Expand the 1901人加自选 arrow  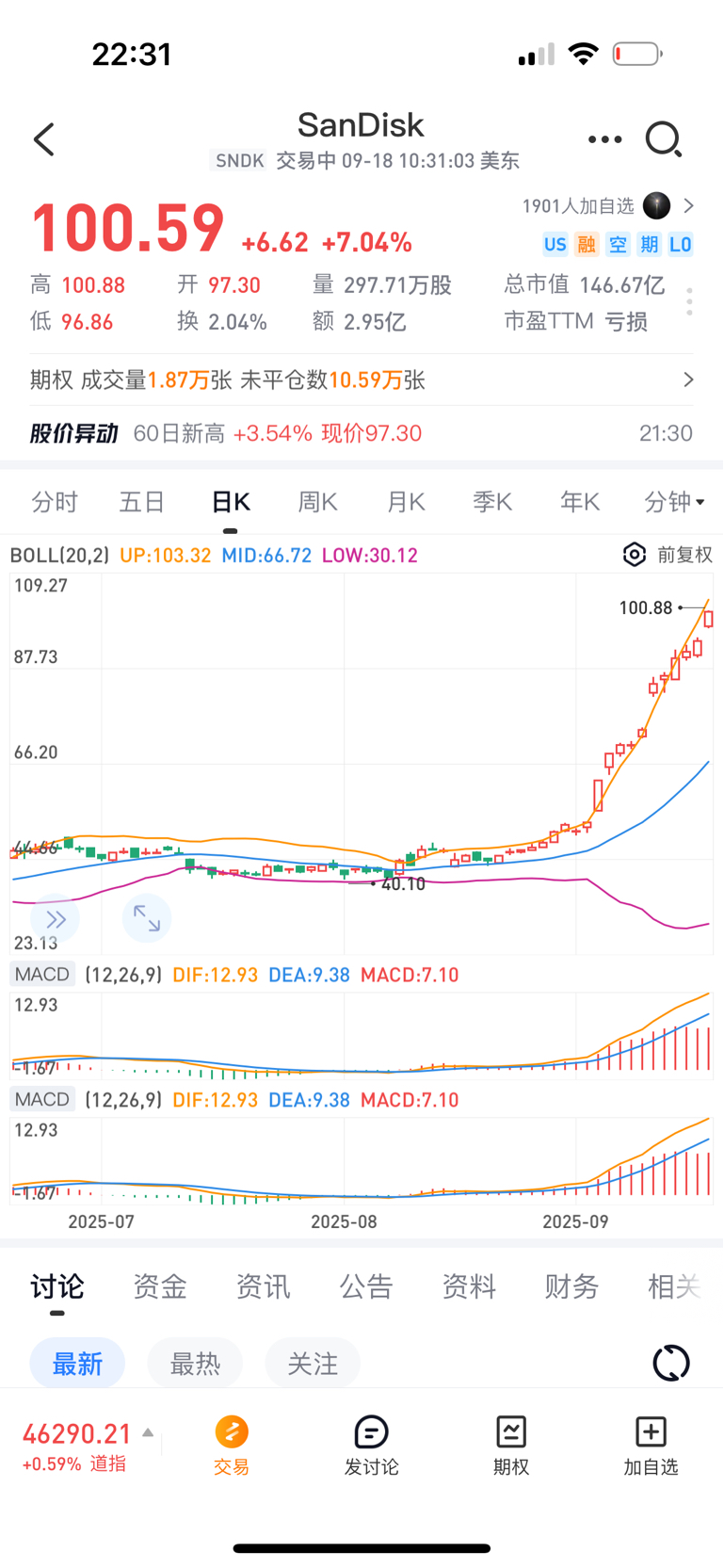click(688, 205)
